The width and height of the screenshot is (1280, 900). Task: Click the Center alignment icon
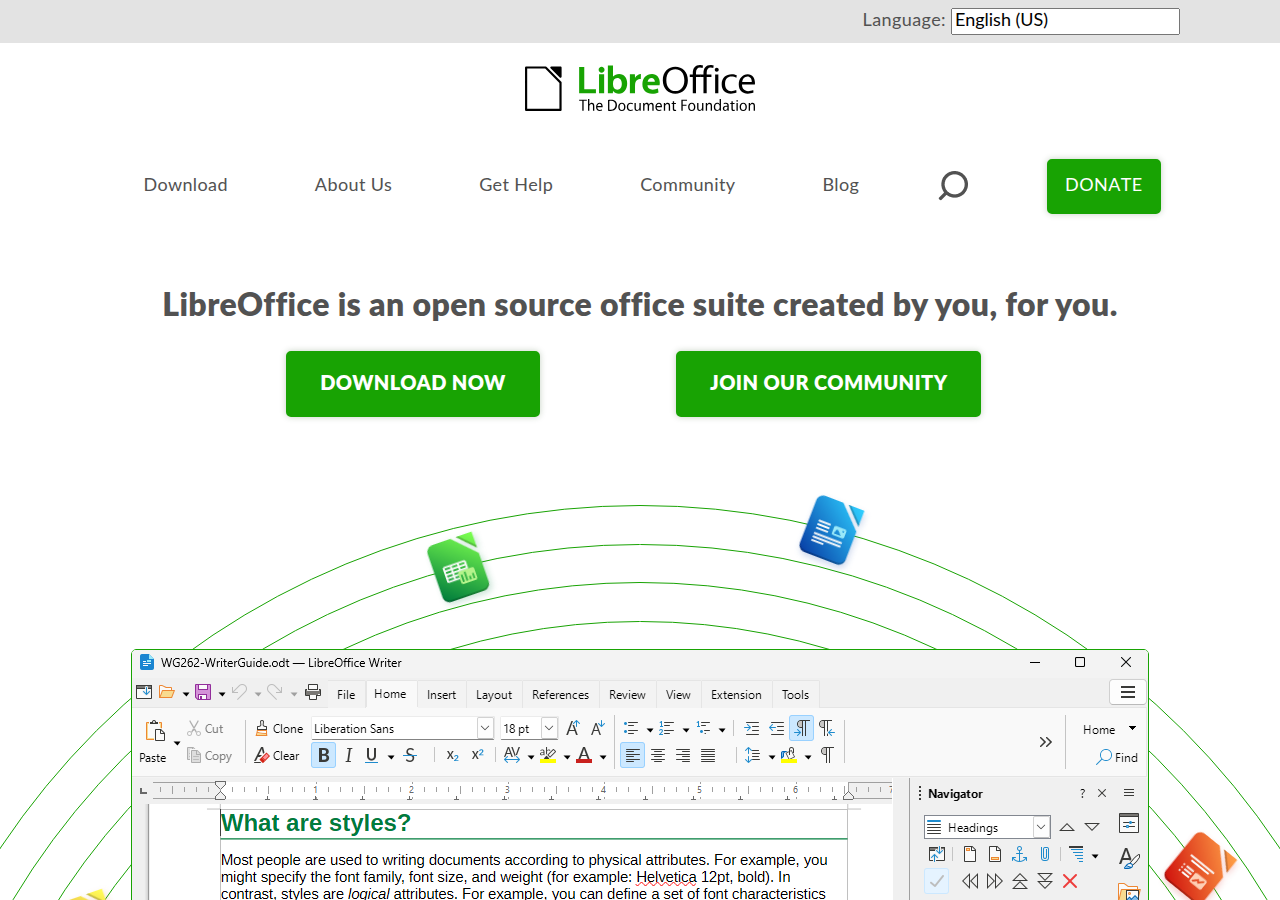coord(658,756)
